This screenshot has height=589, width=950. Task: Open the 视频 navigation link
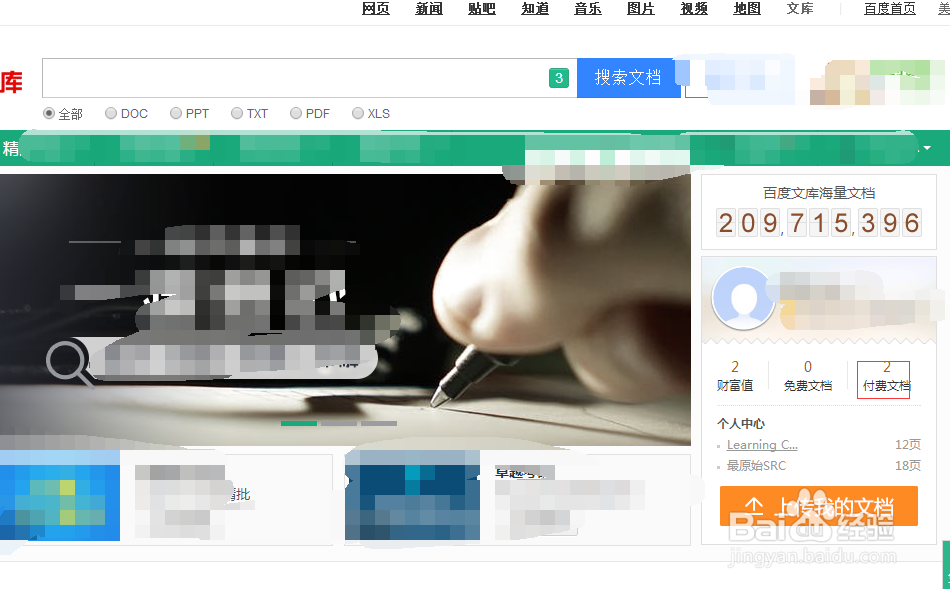point(694,8)
